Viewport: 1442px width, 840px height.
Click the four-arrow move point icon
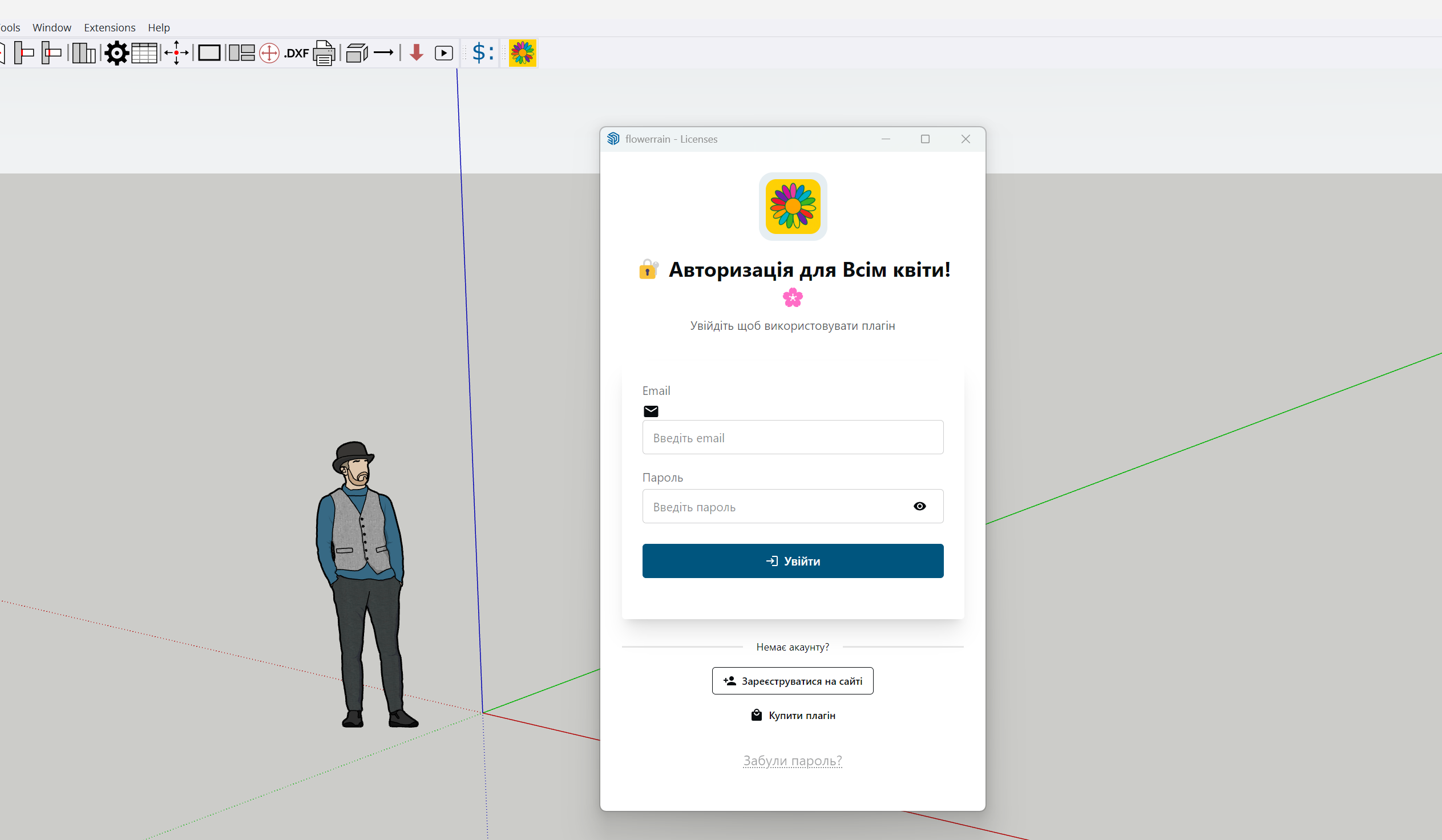tap(176, 53)
